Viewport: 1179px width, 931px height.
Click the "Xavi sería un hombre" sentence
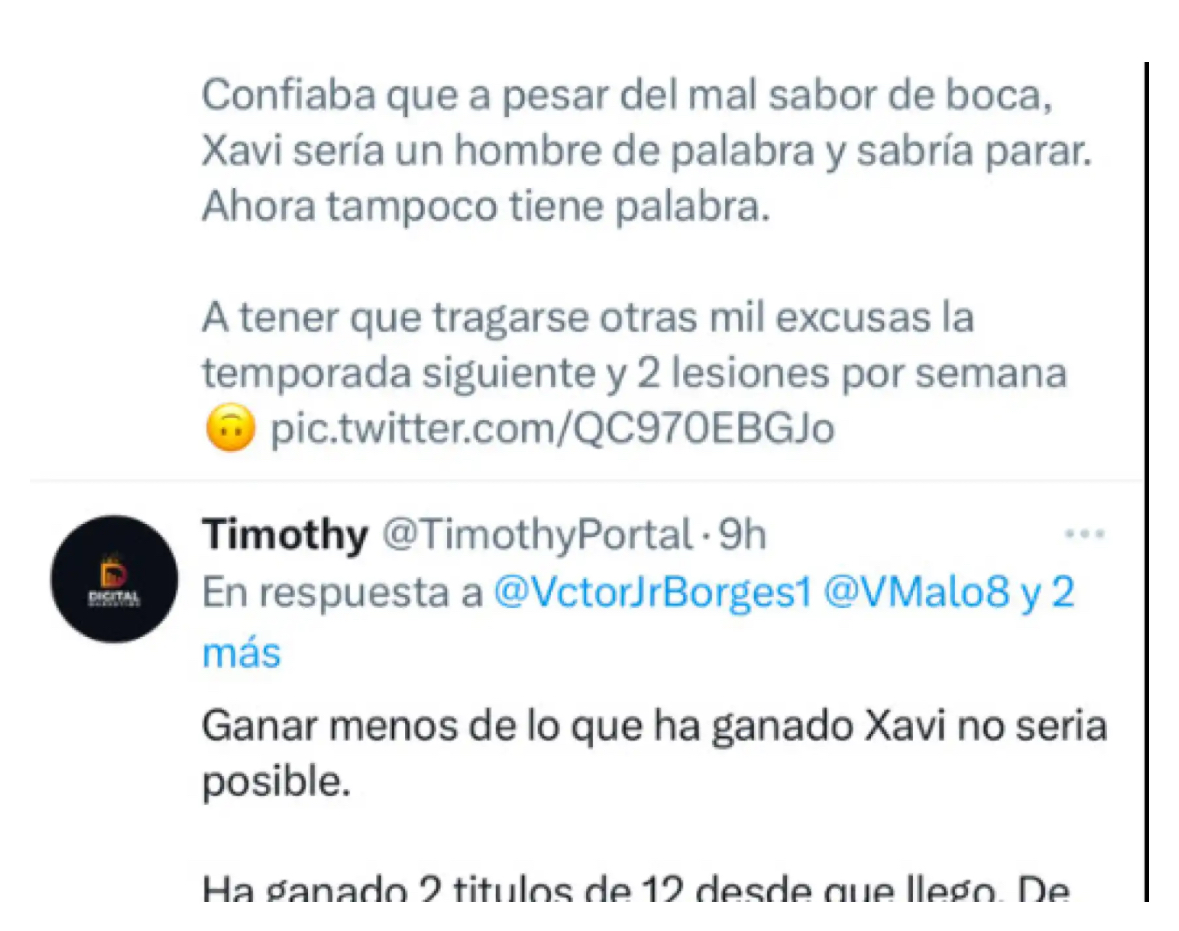[647, 151]
